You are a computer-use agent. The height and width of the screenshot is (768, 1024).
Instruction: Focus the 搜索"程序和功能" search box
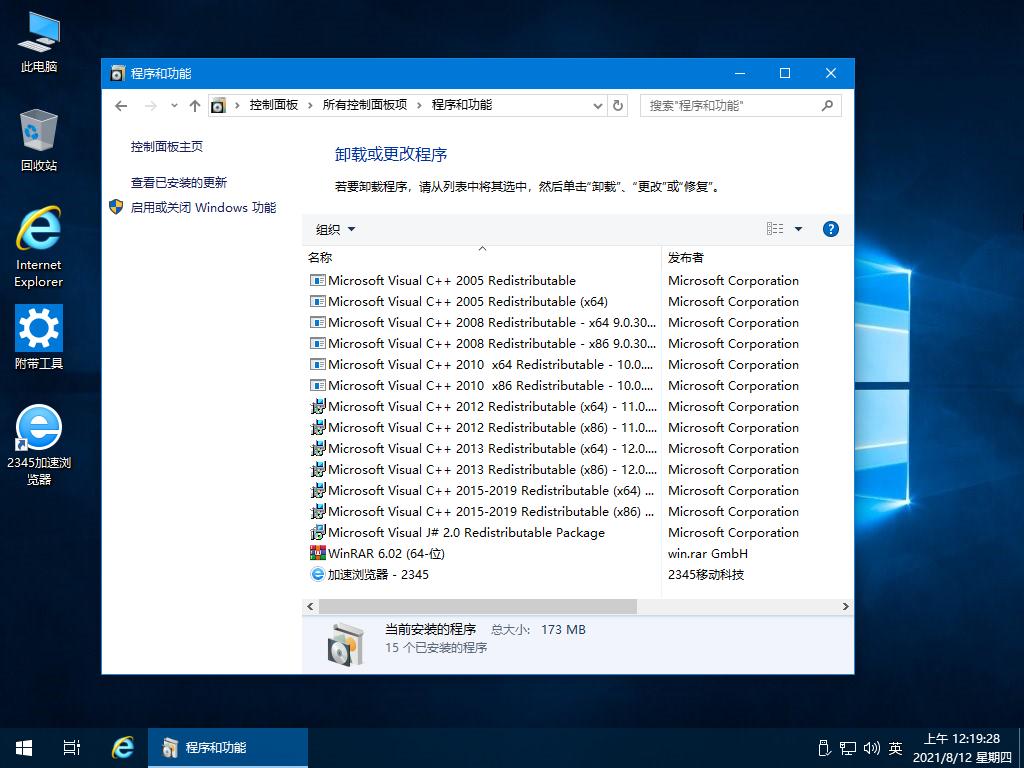(x=741, y=106)
